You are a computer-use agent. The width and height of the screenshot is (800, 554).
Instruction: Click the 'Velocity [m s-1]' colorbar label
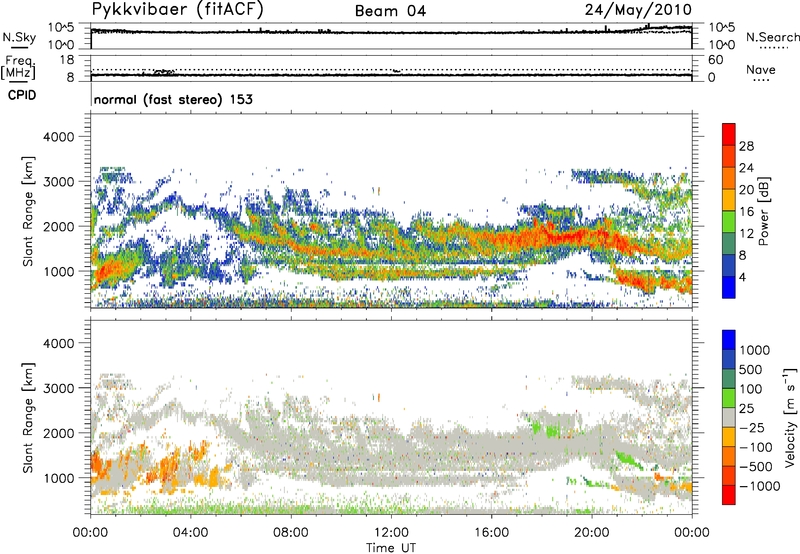point(790,417)
